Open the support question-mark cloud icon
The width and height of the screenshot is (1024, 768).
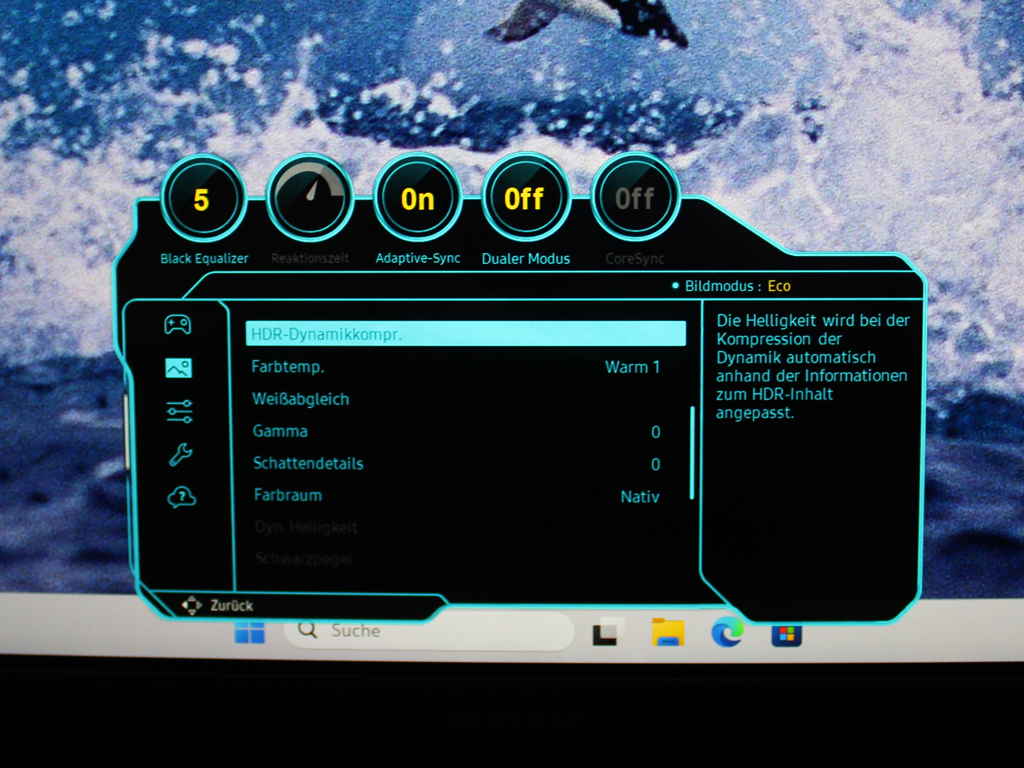[182, 498]
